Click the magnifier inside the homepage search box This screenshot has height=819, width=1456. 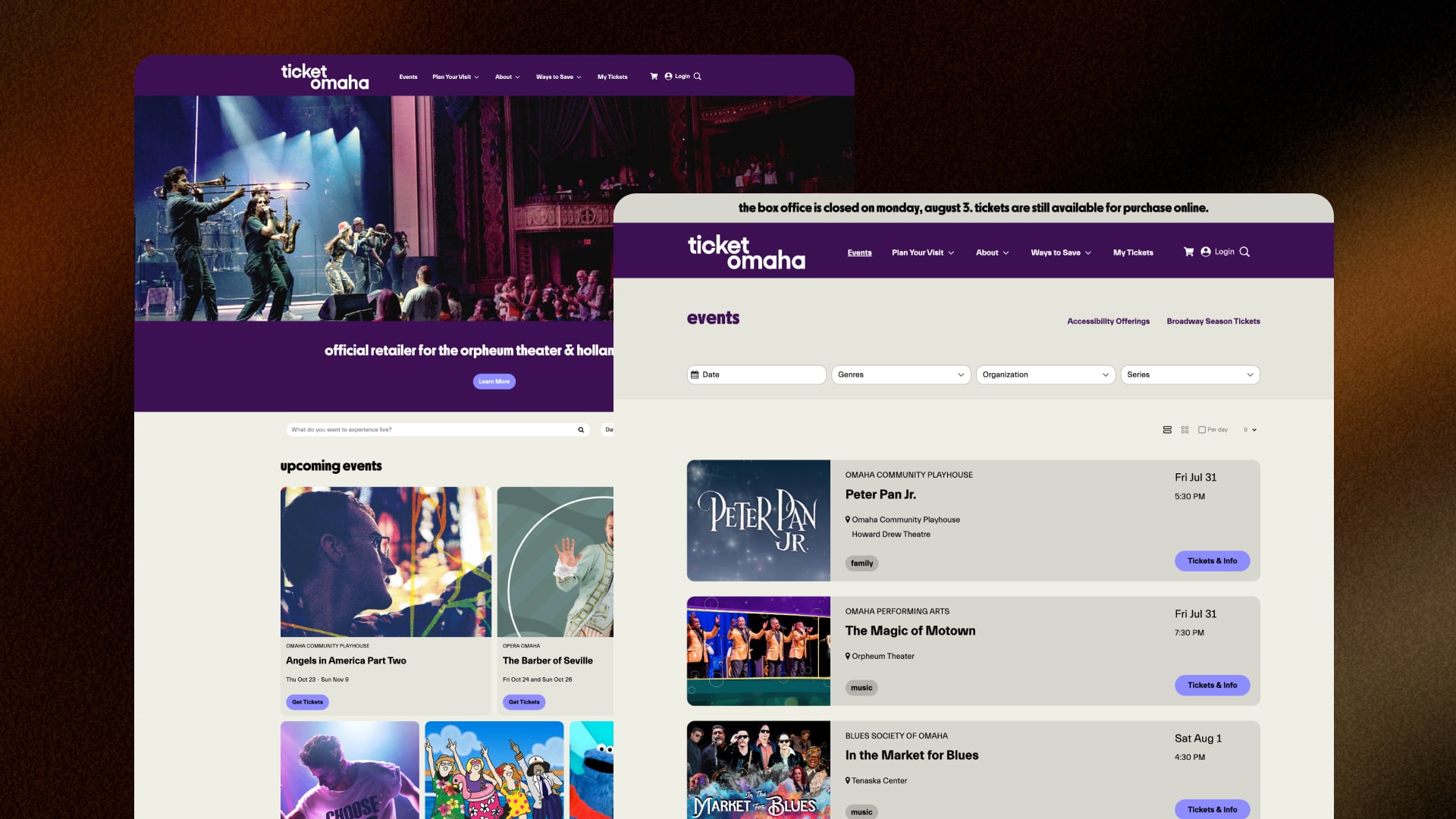pyautogui.click(x=581, y=430)
